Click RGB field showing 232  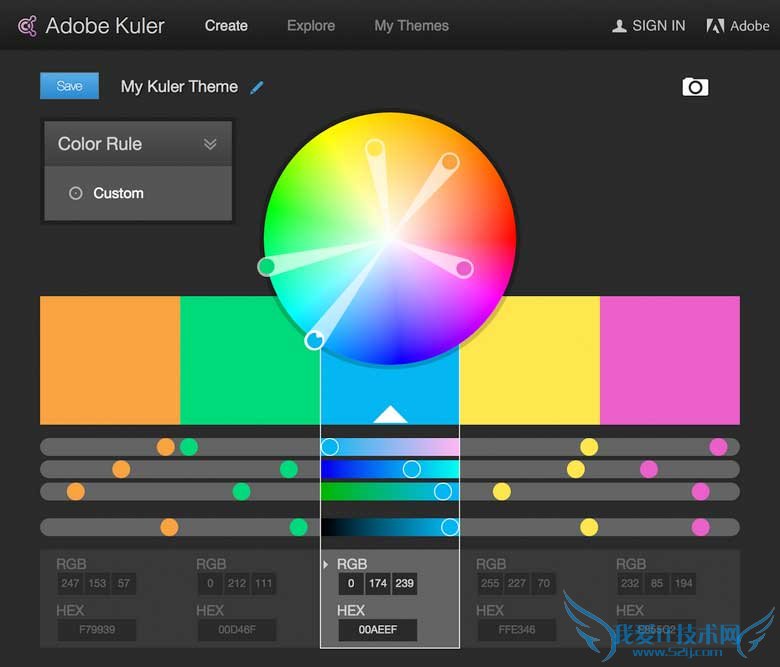click(630, 583)
